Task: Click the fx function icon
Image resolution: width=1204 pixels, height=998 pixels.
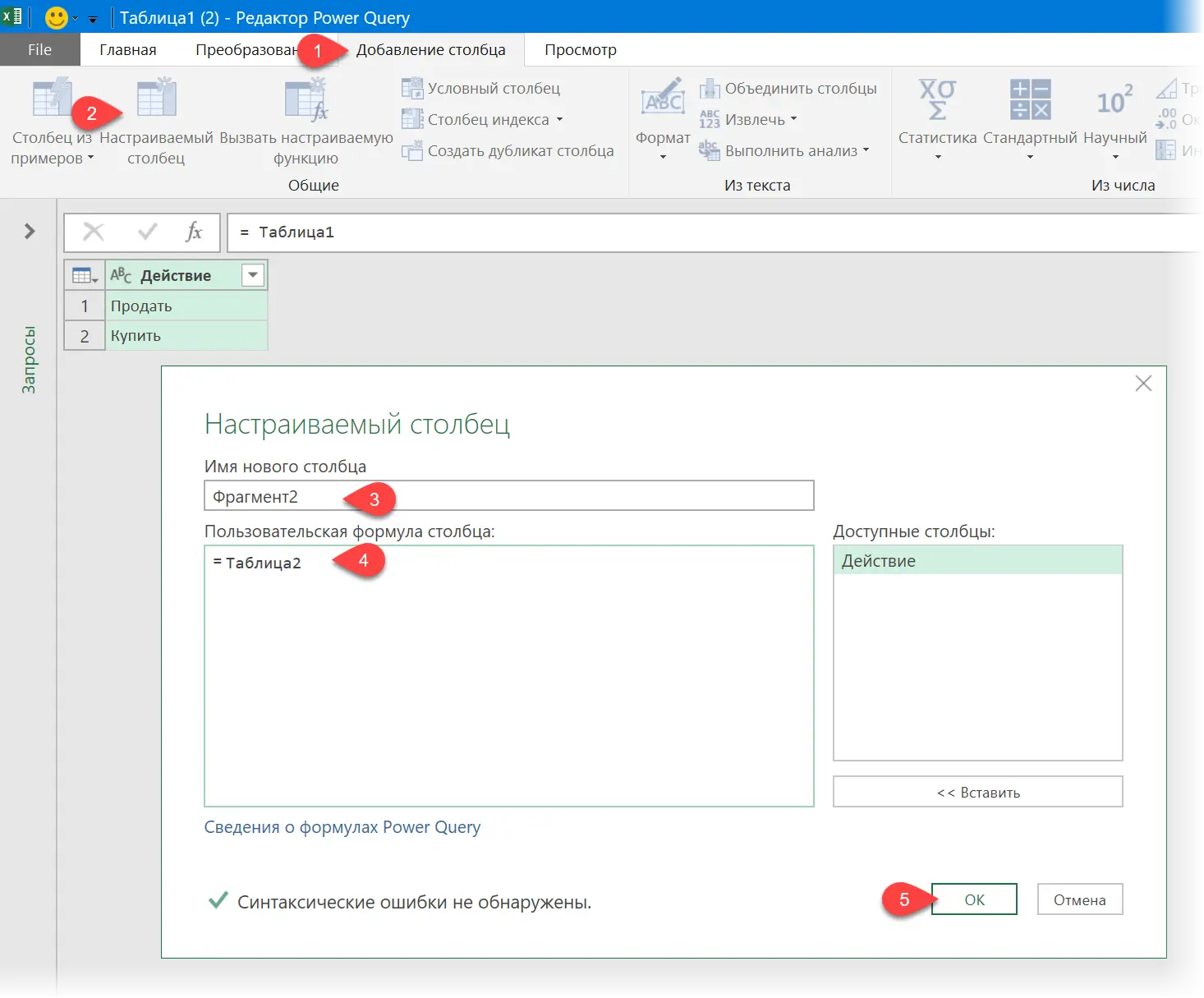Action: coord(194,232)
